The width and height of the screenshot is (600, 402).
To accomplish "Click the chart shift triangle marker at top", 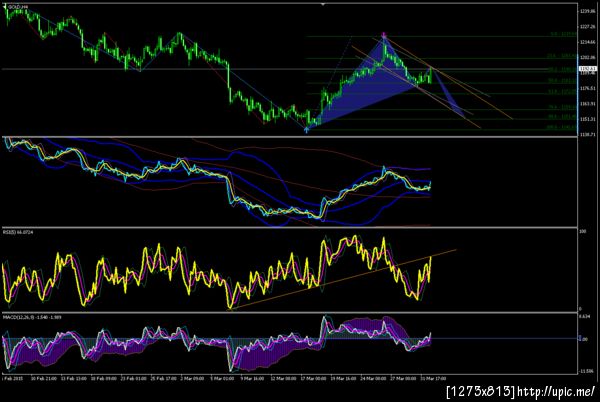I will tap(323, 4).
